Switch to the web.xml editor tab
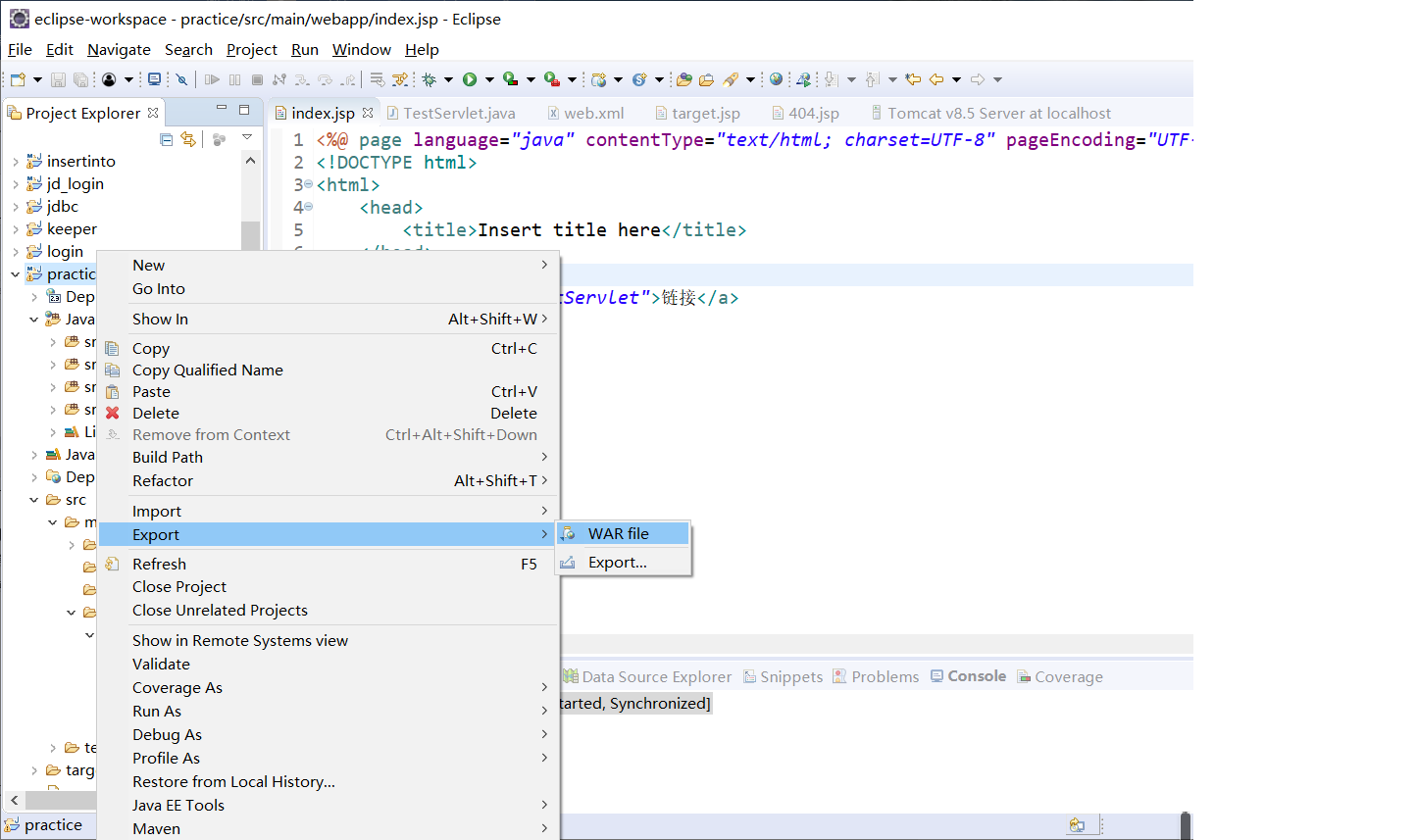This screenshot has width=1417, height=840. coord(585,113)
